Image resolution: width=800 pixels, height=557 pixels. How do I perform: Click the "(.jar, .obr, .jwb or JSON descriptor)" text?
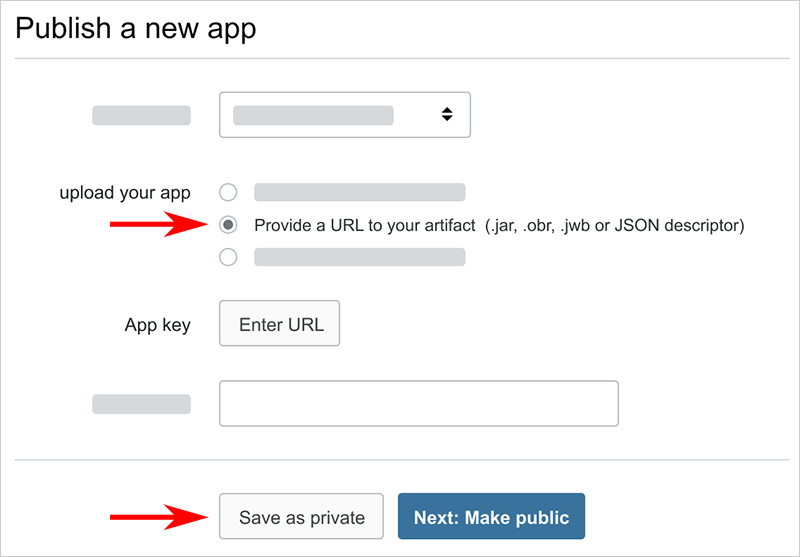click(615, 225)
